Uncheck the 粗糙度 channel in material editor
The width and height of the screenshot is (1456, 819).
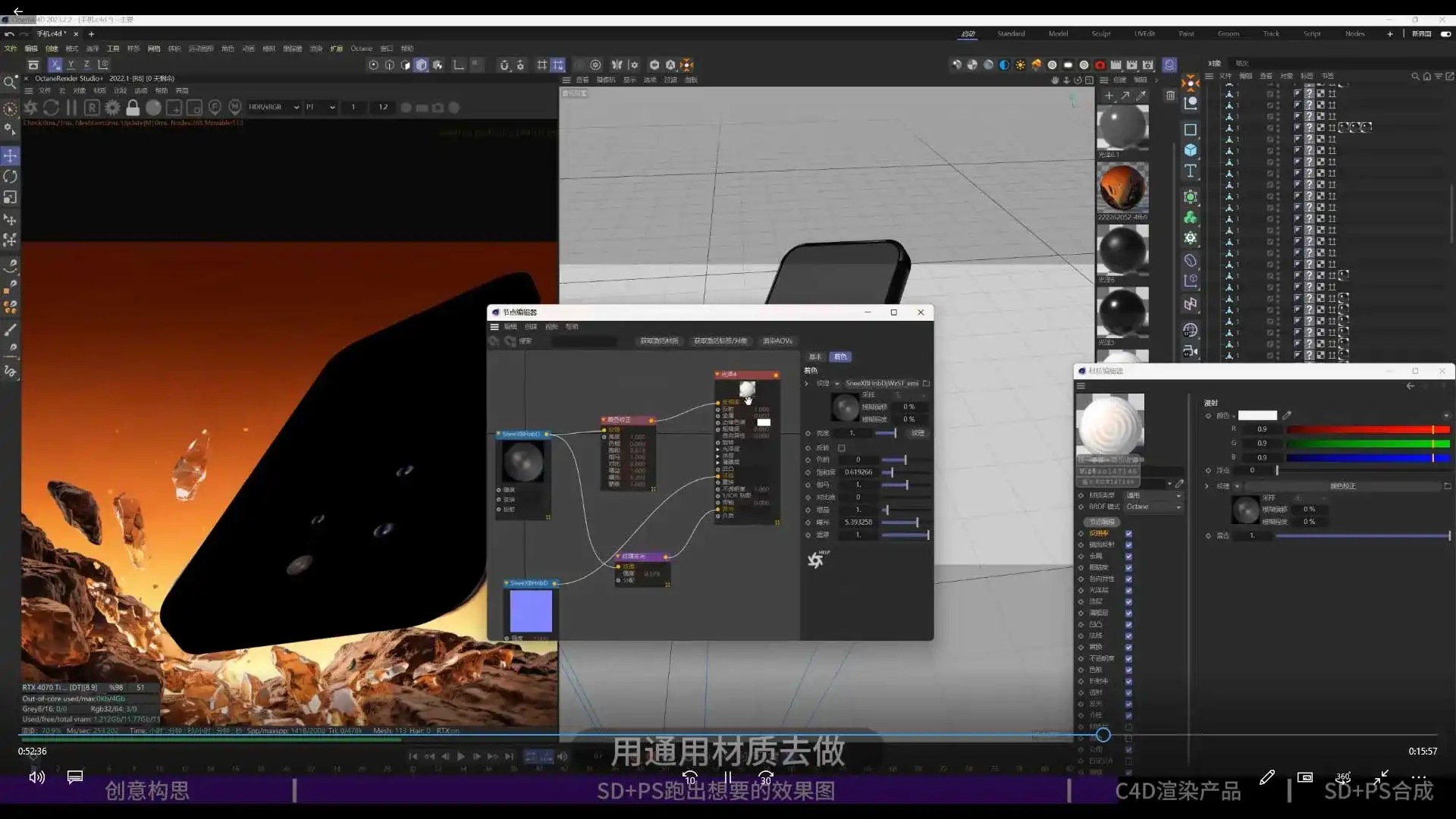point(1129,567)
